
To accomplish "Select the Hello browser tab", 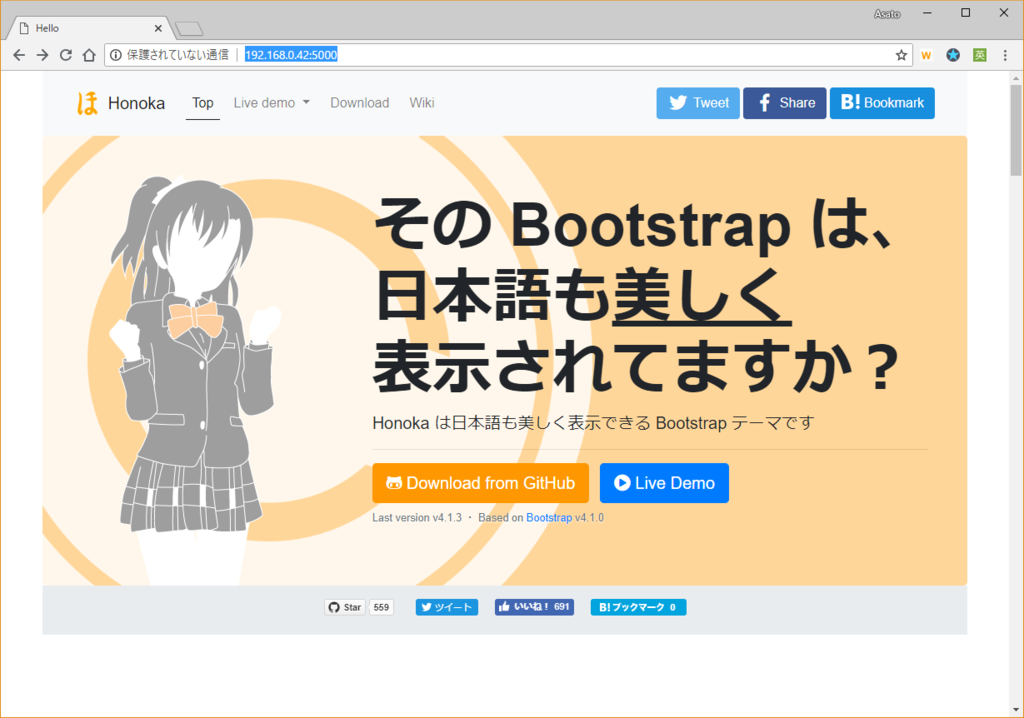I will pos(88,28).
